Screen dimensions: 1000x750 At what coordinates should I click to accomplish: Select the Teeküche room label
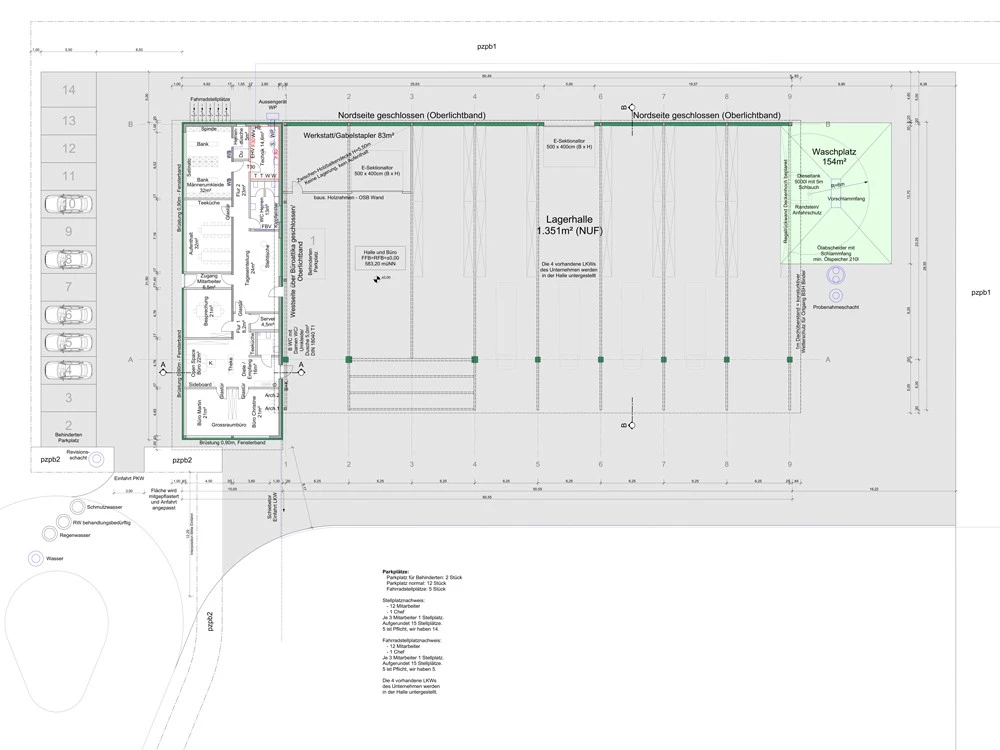[x=208, y=203]
